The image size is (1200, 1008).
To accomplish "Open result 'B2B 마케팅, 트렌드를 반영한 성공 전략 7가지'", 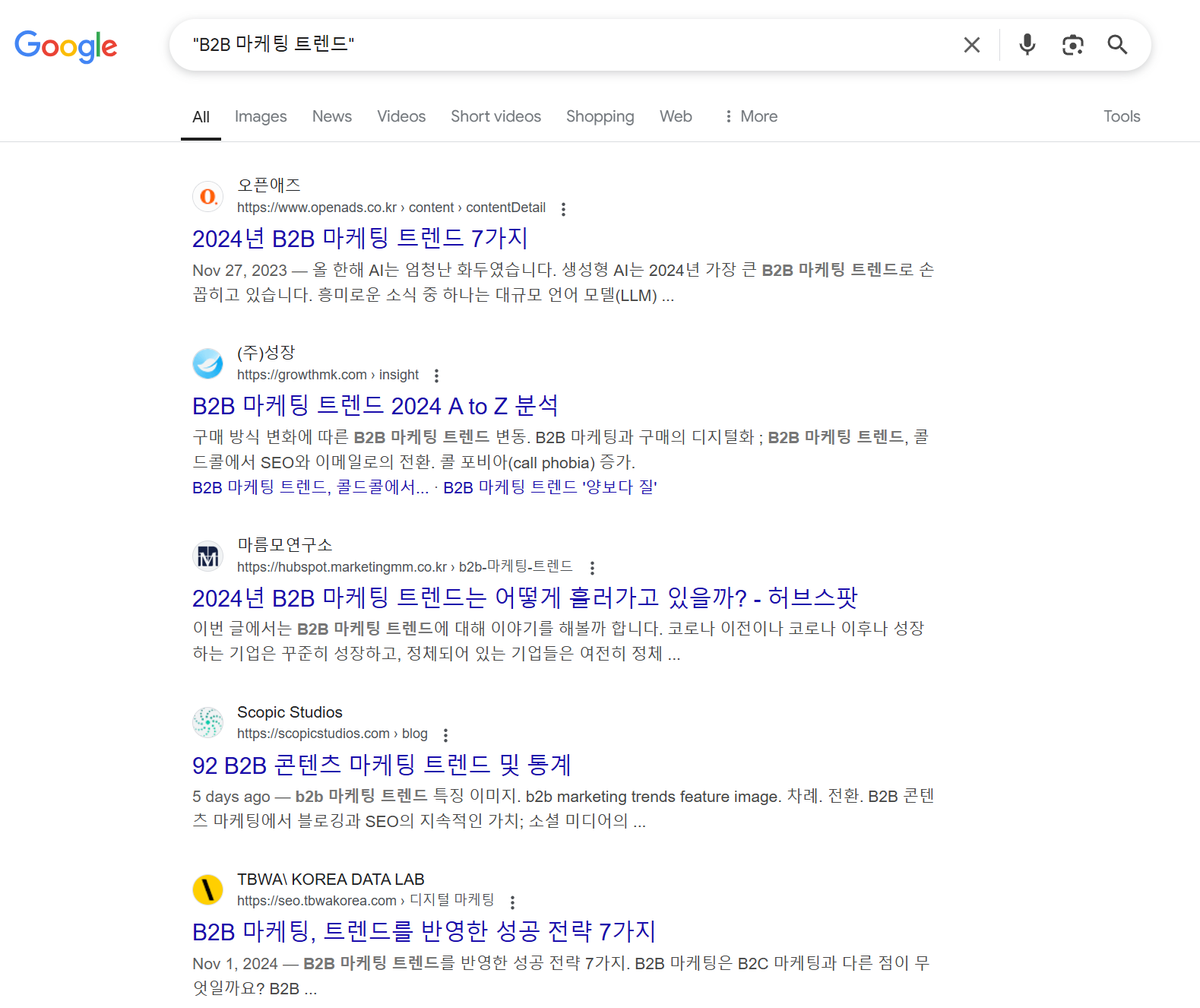I will click(x=424, y=932).
